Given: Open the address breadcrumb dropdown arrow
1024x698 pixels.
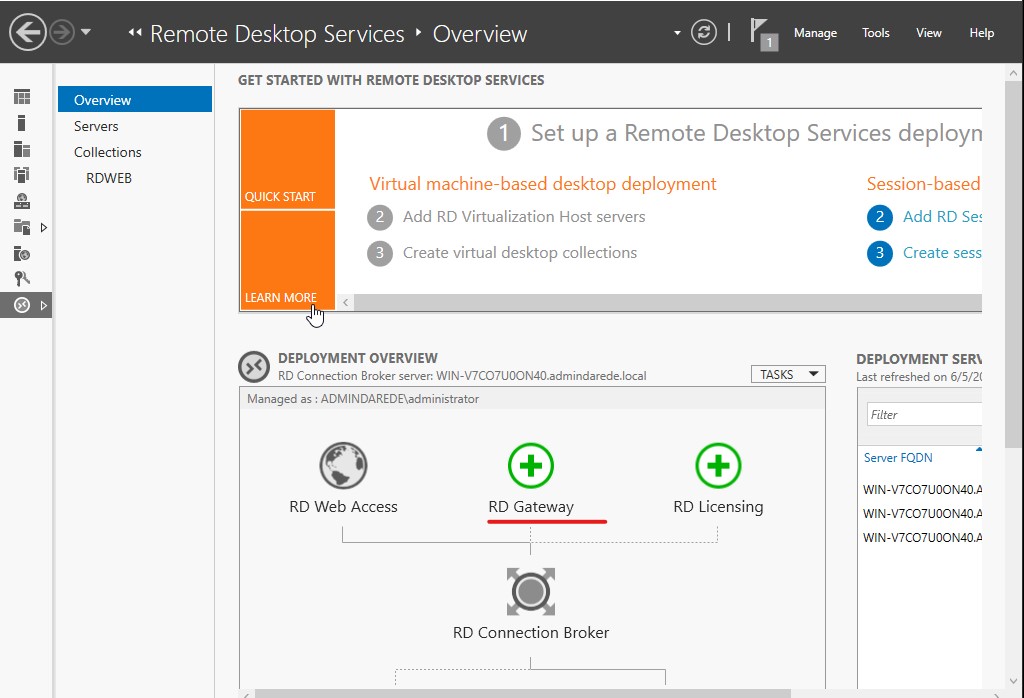Looking at the screenshot, I should [x=677, y=33].
